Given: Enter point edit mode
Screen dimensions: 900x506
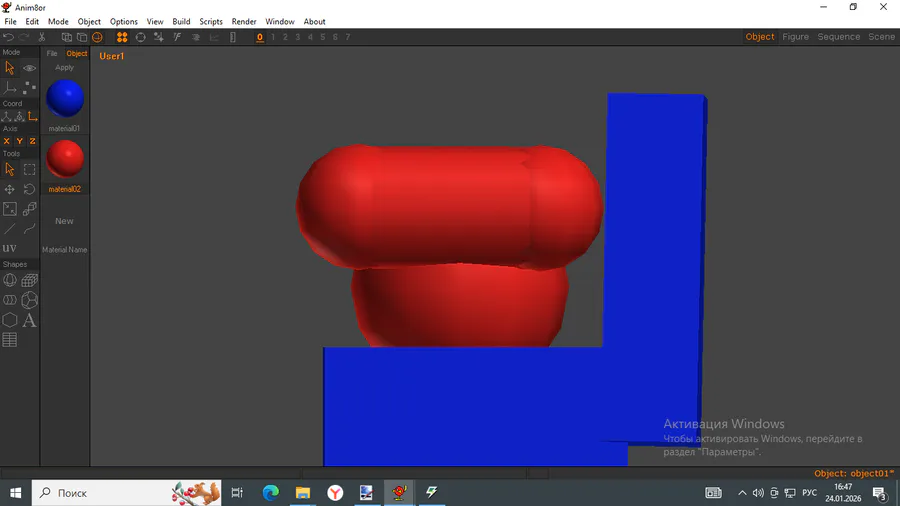Looking at the screenshot, I should pos(29,88).
